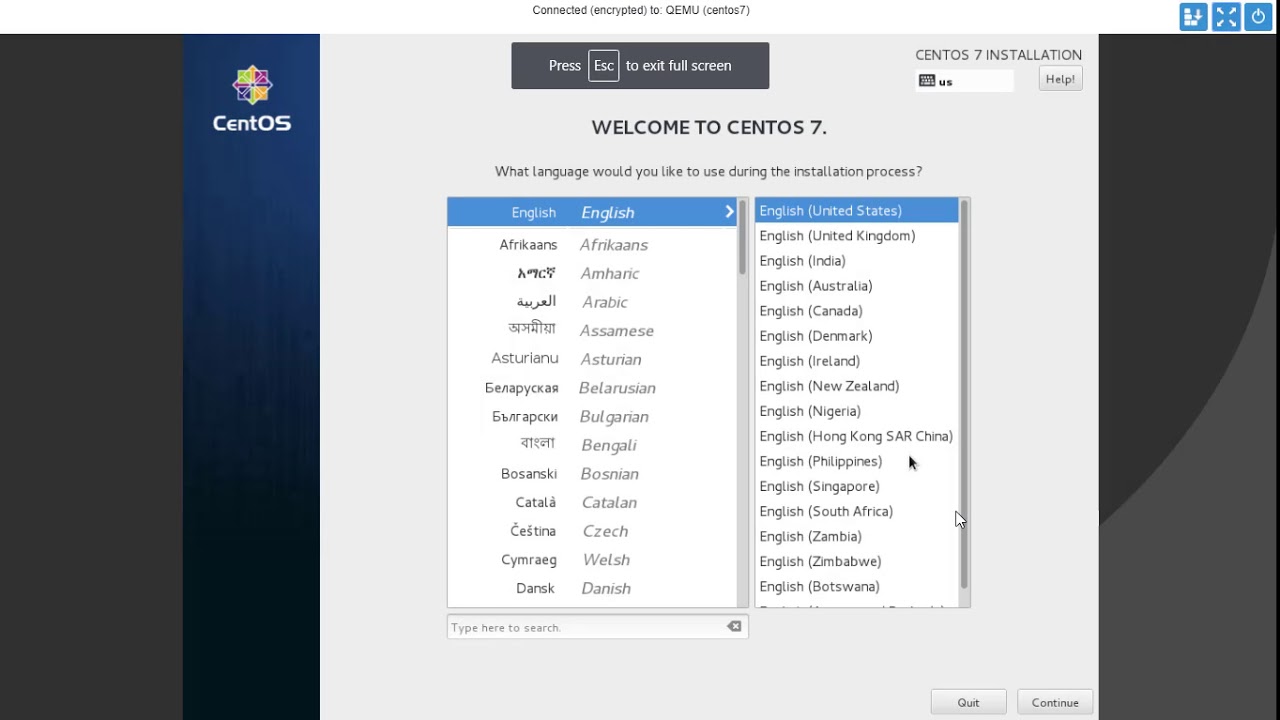Select Bosnian in language list
The image size is (1280, 720).
coord(592,474)
